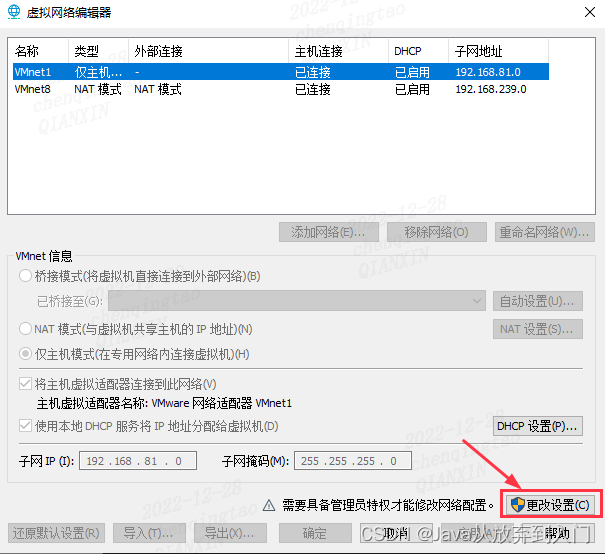Toggle 使用本地 DHCP 服务 checkbox
Screen dimensions: 605x554
tap(25, 426)
